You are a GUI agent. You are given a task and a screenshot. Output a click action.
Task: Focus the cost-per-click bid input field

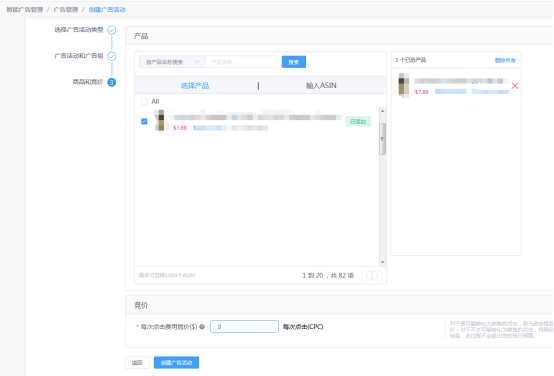244,327
